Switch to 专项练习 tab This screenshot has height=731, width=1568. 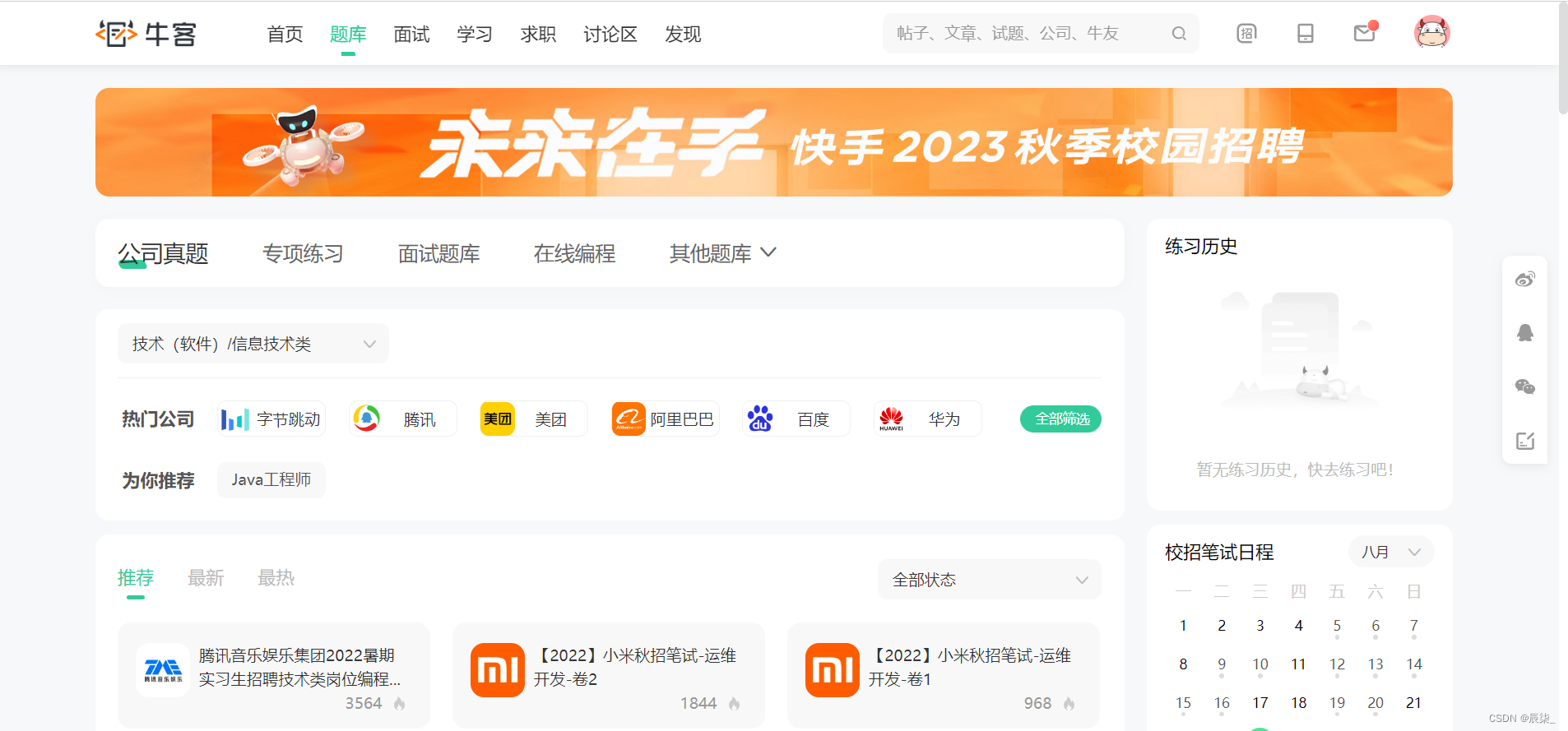[303, 253]
